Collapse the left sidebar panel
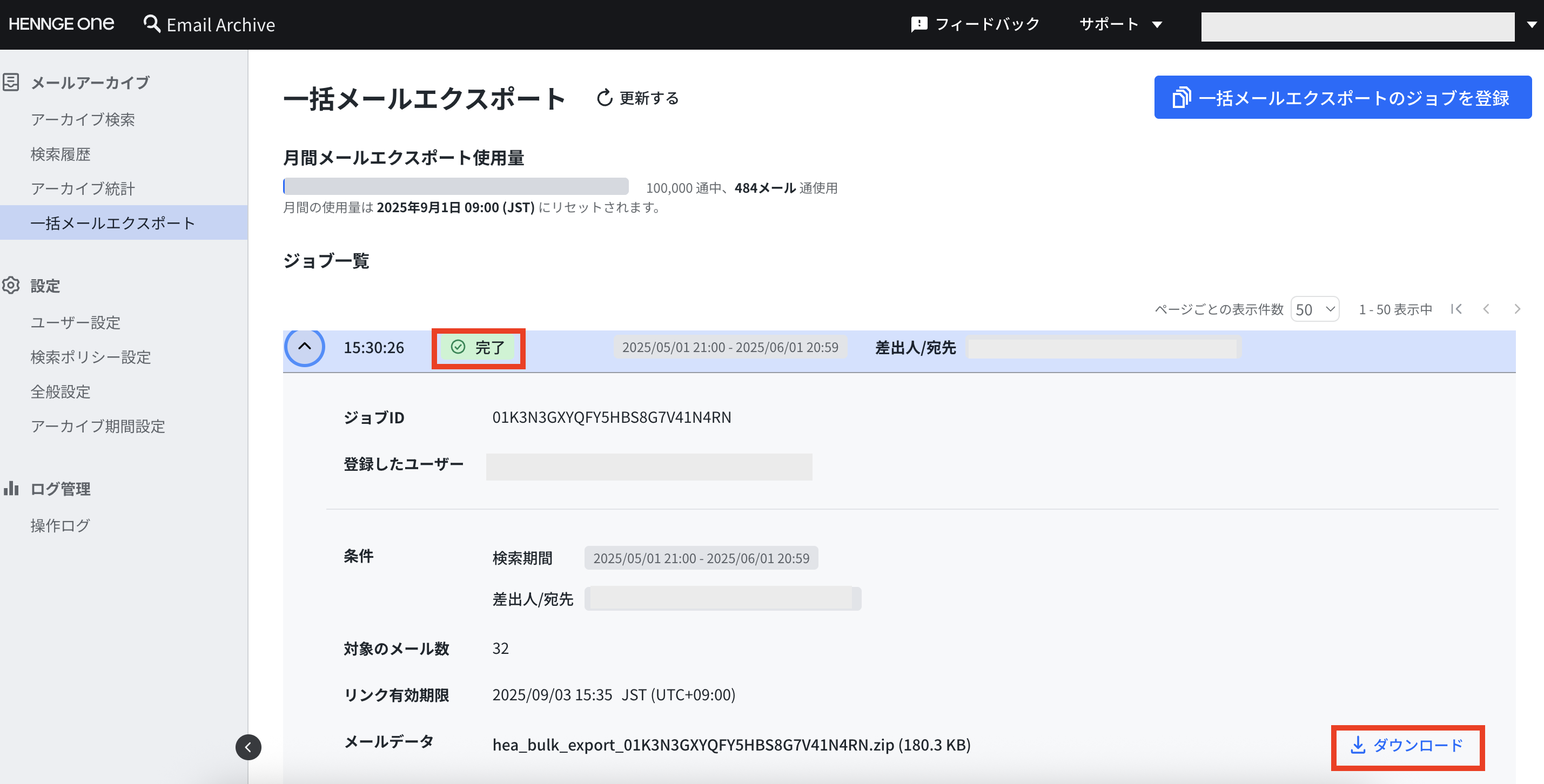The image size is (1544, 784). click(248, 747)
